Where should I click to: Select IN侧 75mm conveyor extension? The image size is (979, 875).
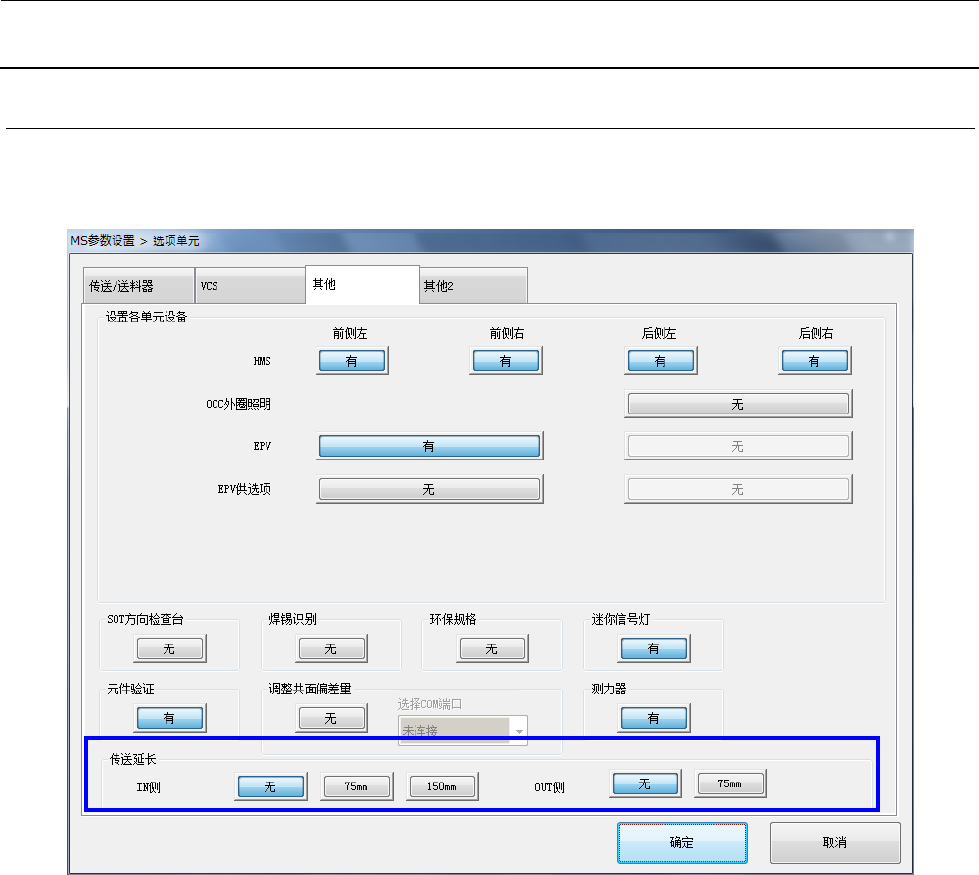[x=357, y=786]
